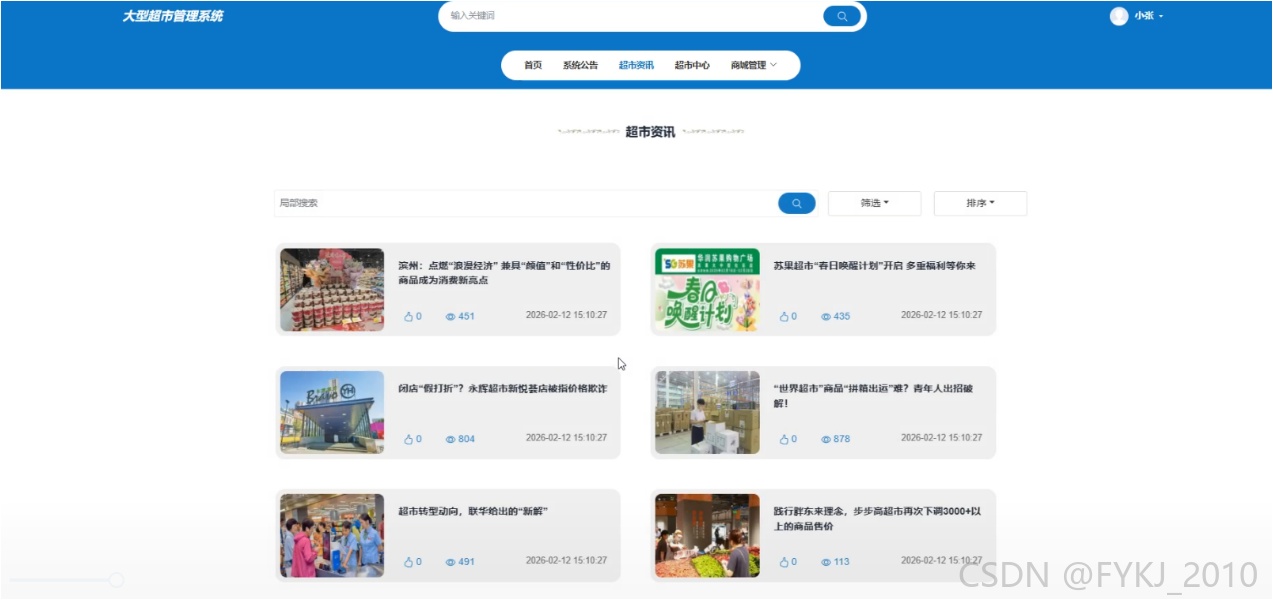Open article 闭店“假打折”？永辉超市
Image resolution: width=1273 pixels, height=600 pixels.
tap(503, 389)
